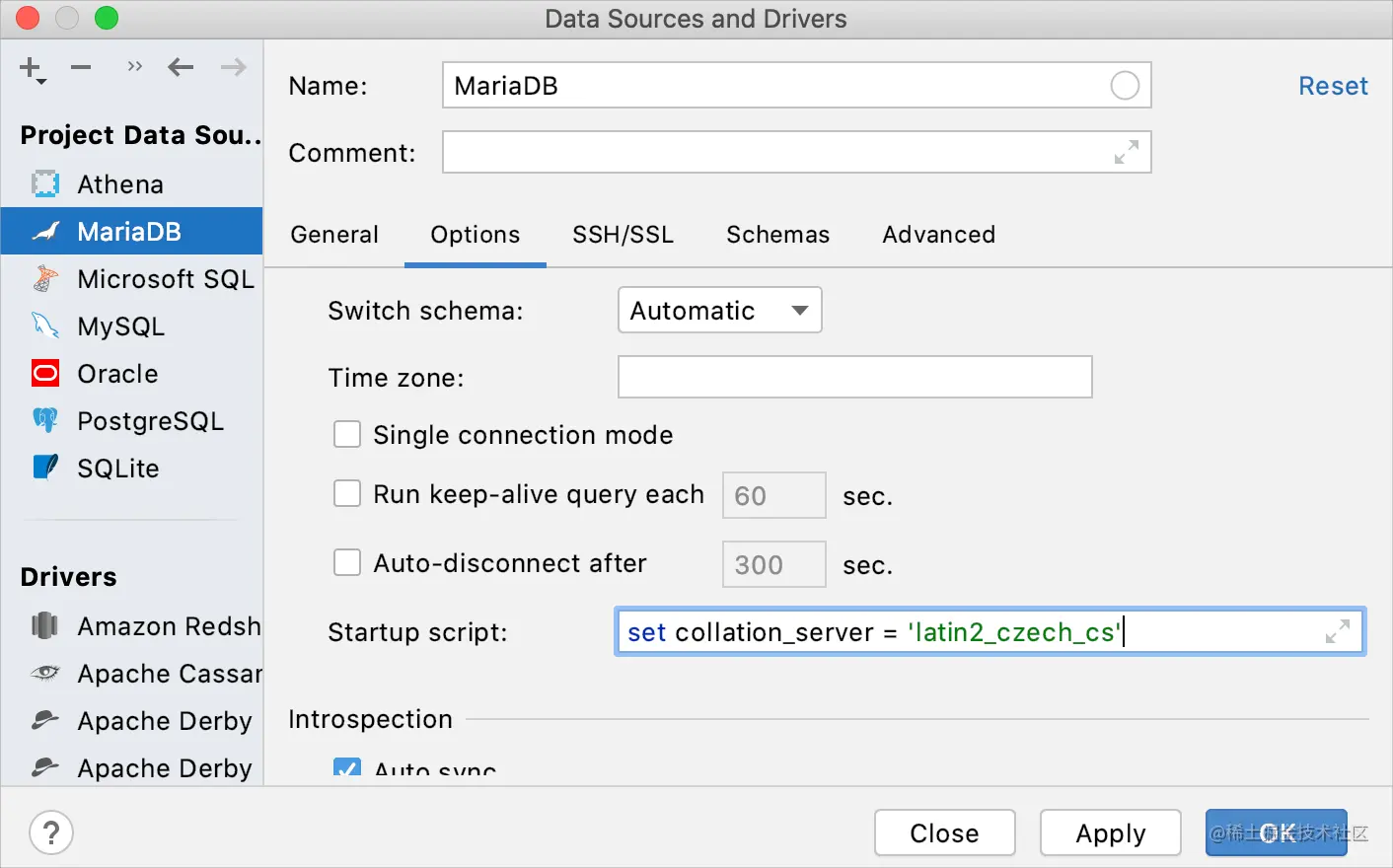Image resolution: width=1393 pixels, height=868 pixels.
Task: Click the PostgreSQL elephant icon
Action: tap(45, 421)
